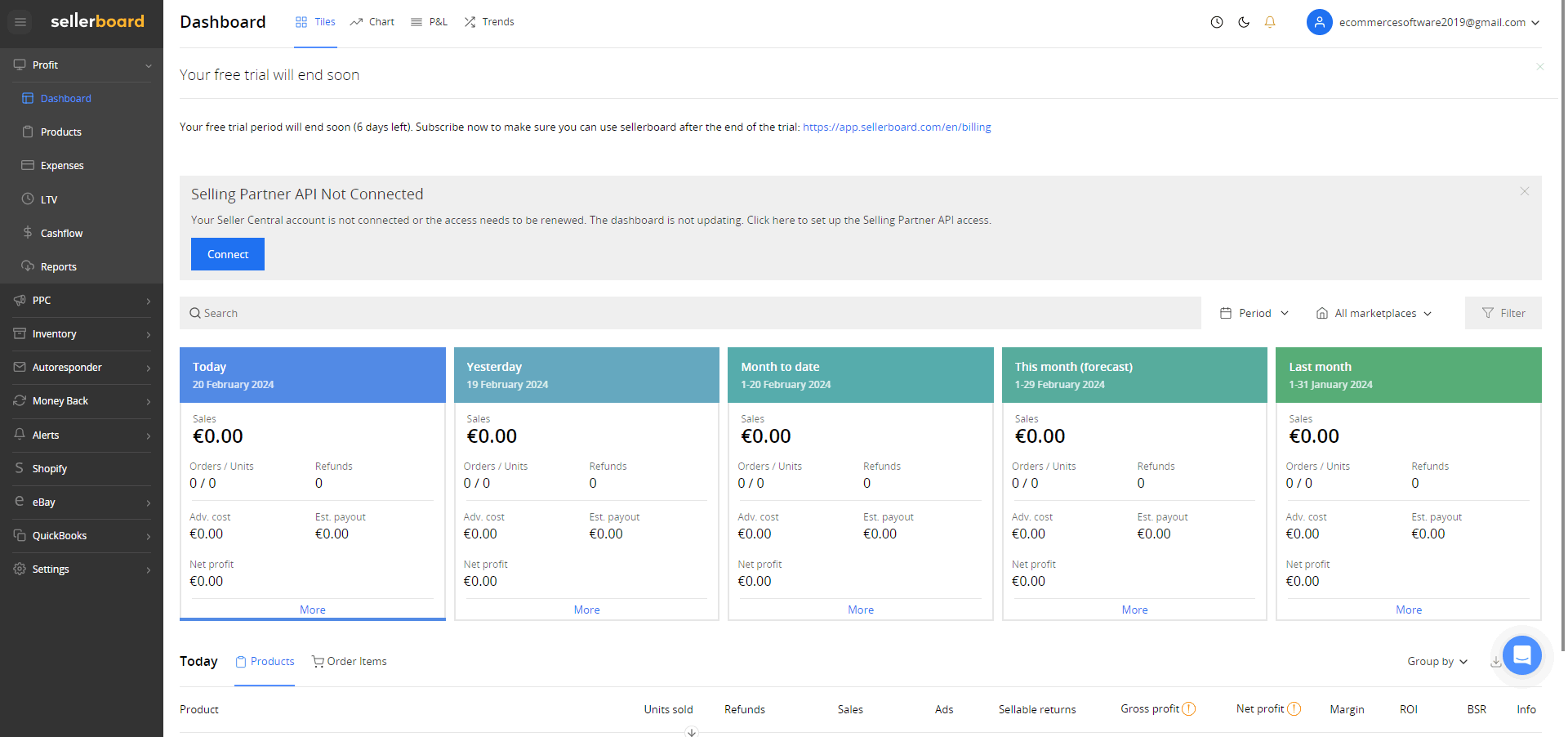The image size is (1568, 737).
Task: Click the search magnifier icon
Action: pos(195,313)
